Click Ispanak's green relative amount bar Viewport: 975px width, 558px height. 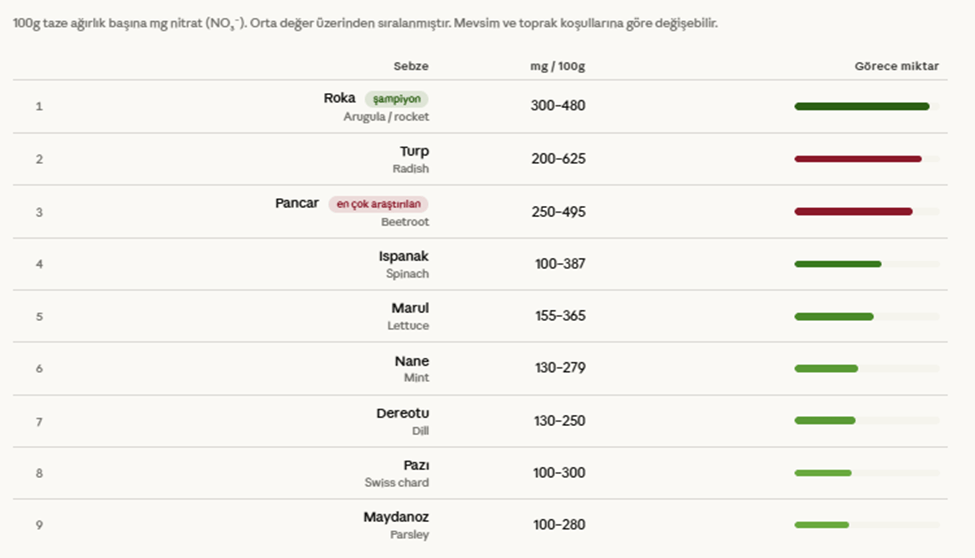point(837,264)
